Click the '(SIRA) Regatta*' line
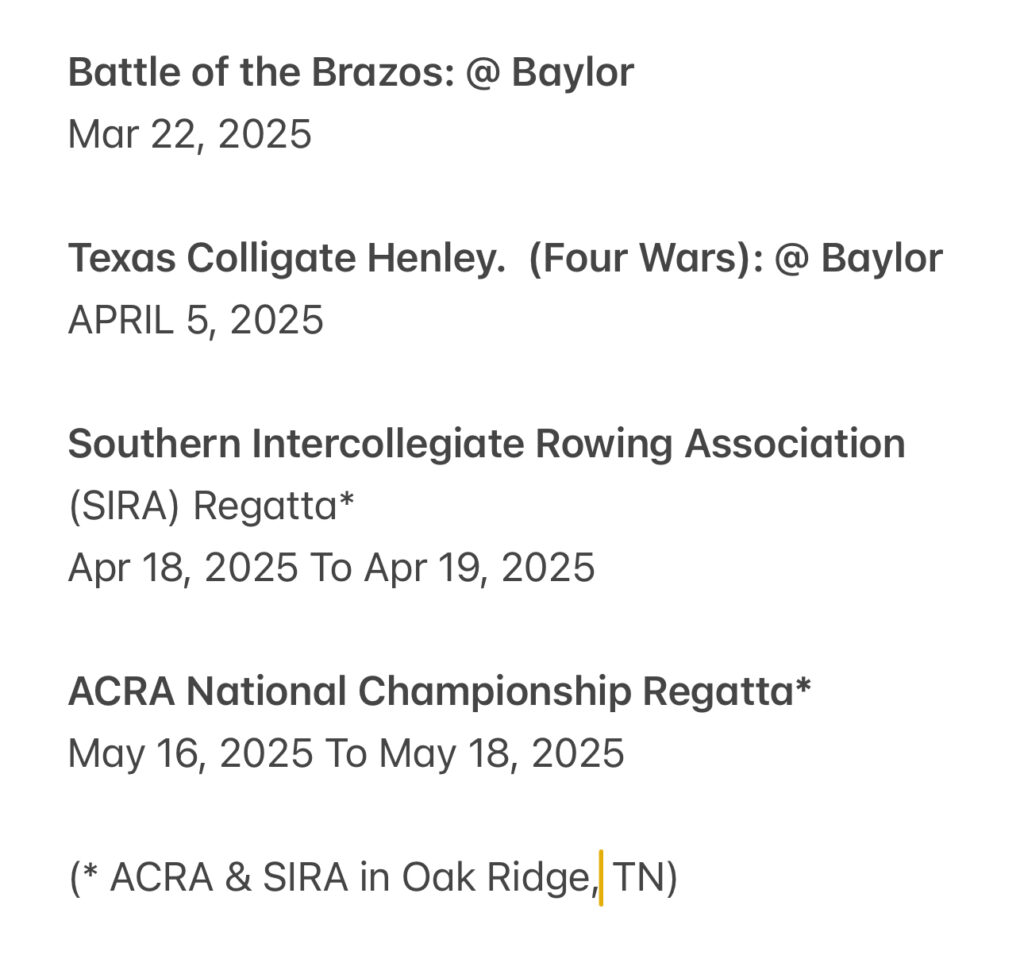This screenshot has height=955, width=1024. (x=211, y=506)
